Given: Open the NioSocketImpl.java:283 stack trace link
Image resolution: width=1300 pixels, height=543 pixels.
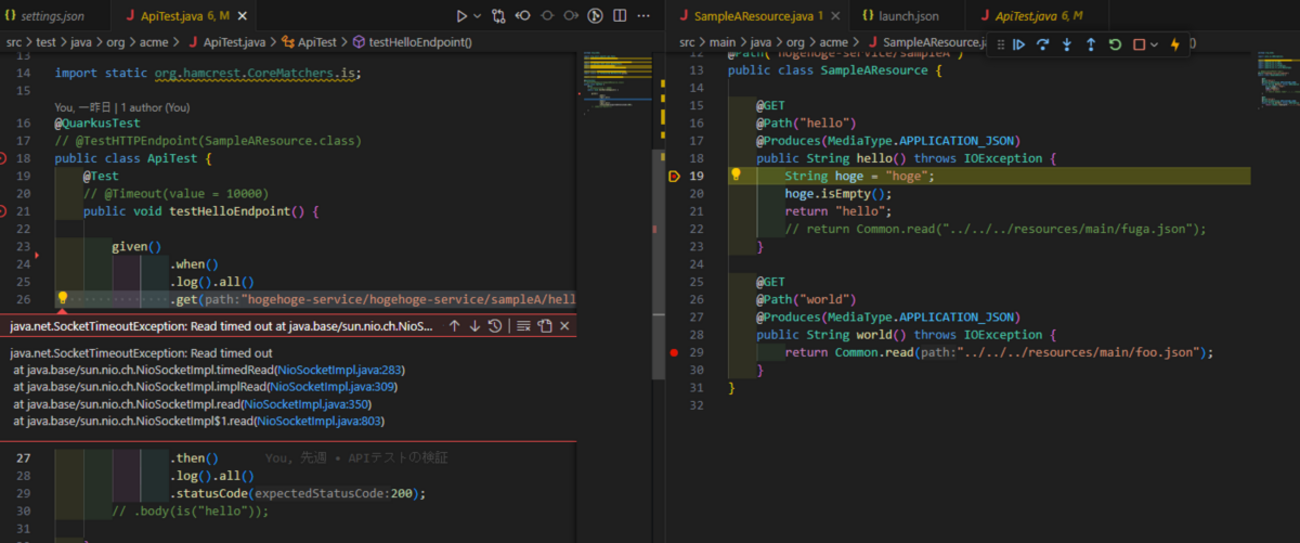Looking at the screenshot, I should coord(338,370).
